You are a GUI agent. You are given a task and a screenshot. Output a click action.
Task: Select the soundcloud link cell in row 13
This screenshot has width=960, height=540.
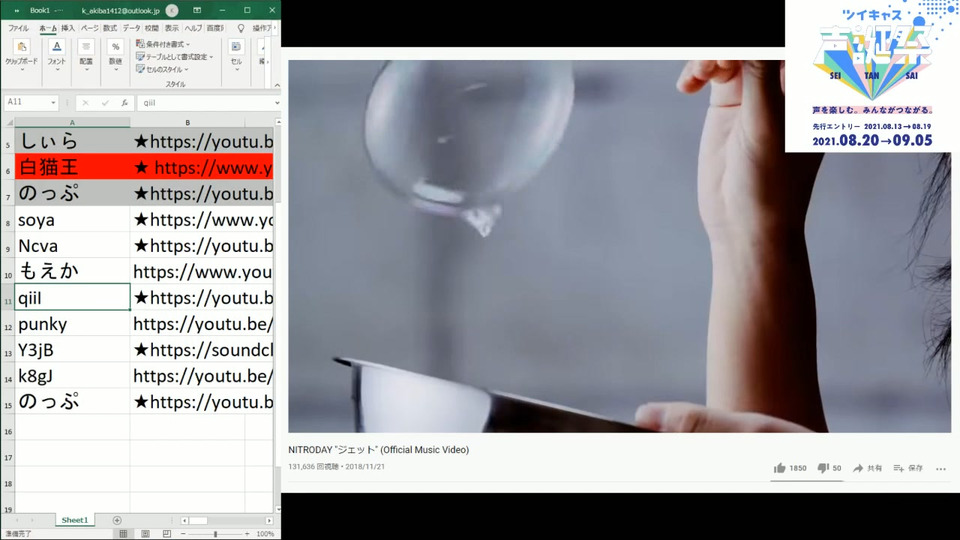(x=202, y=350)
